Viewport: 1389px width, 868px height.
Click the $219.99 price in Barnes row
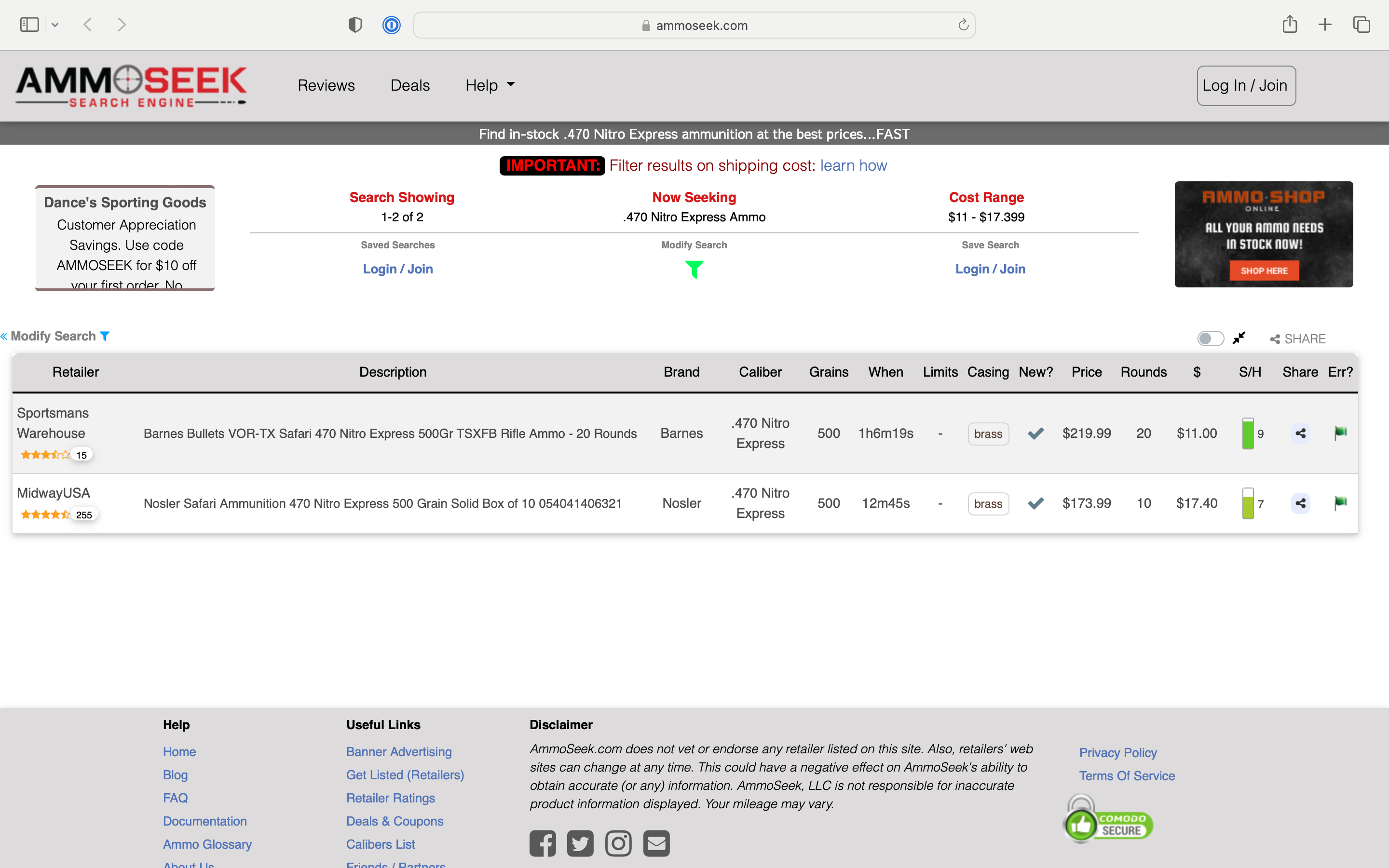pos(1086,434)
